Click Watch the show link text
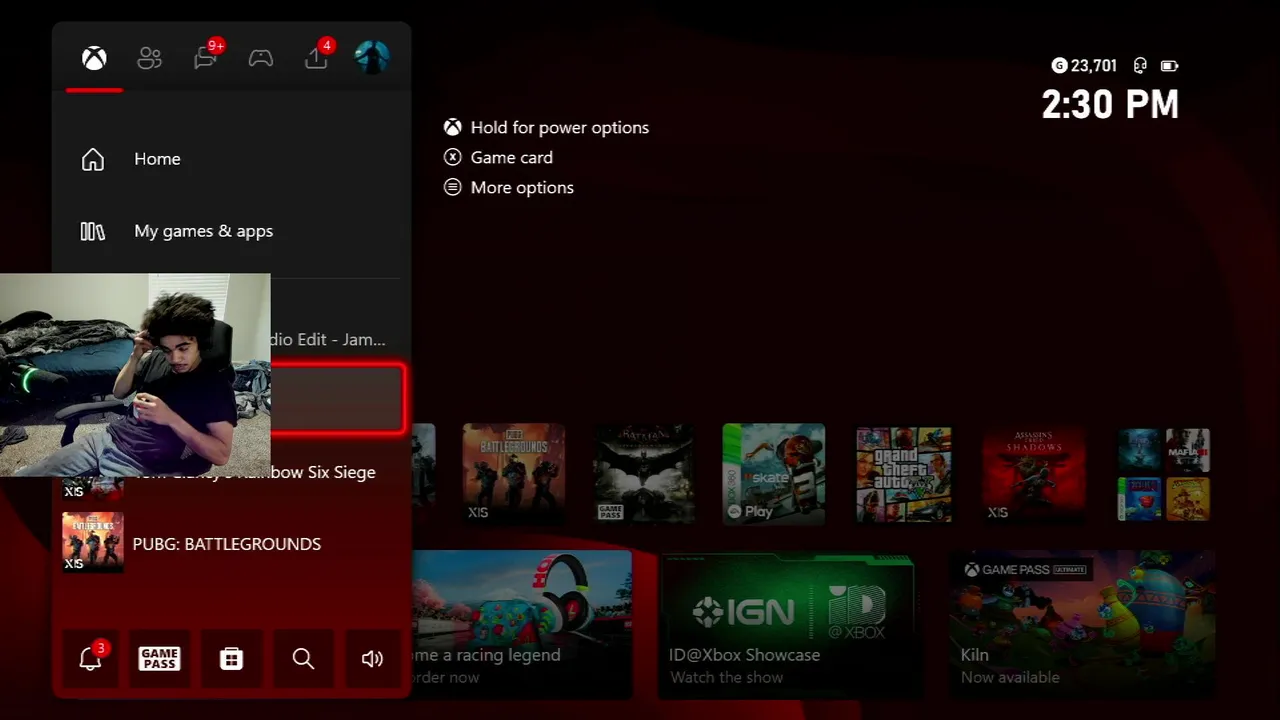This screenshot has height=720, width=1280. click(x=727, y=678)
